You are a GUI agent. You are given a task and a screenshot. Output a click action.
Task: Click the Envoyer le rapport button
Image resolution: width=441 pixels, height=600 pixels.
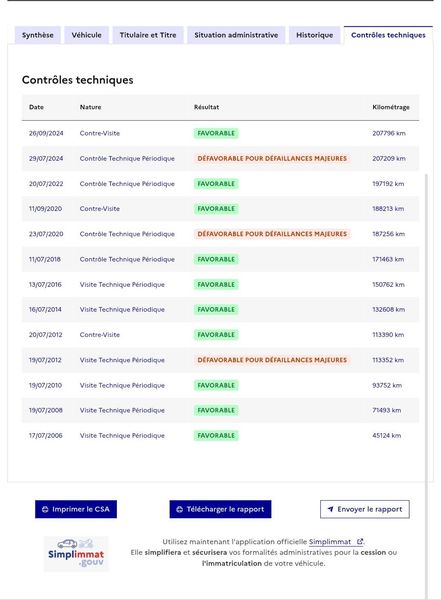pos(365,509)
